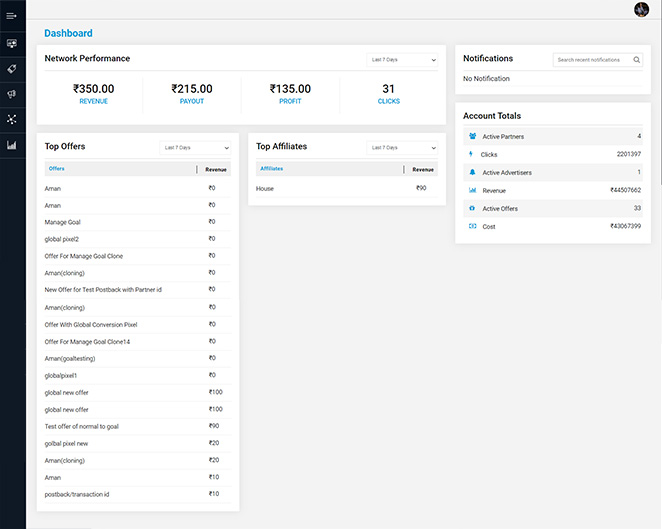Open Top Affiliates Last 7 Days dropdown
This screenshot has width=662, height=529.
402,147
